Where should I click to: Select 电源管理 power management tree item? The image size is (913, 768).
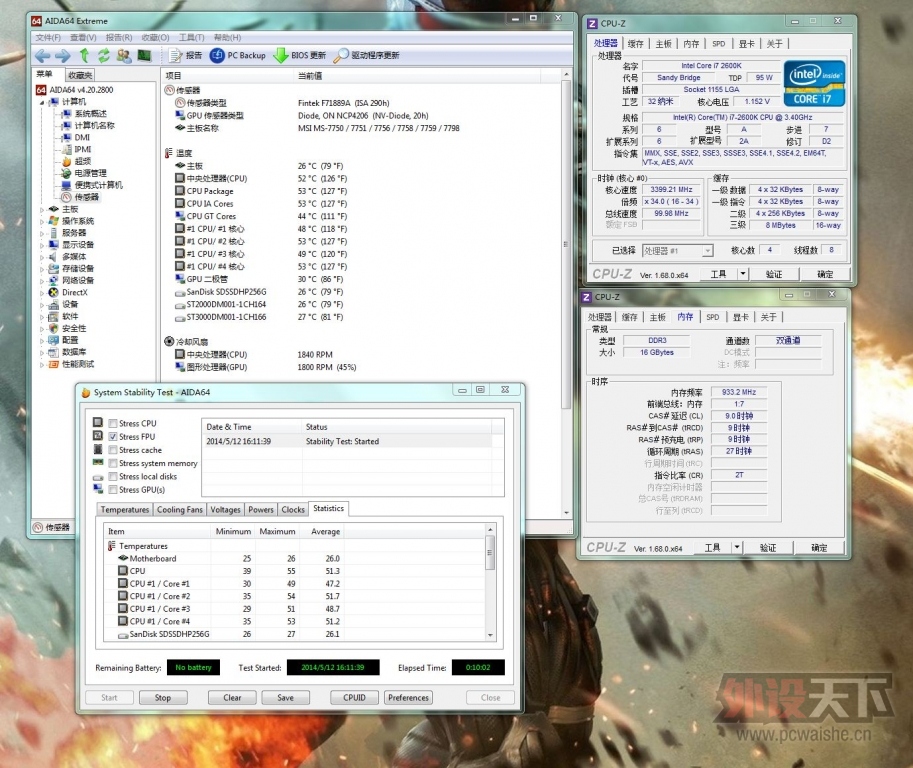[90, 173]
